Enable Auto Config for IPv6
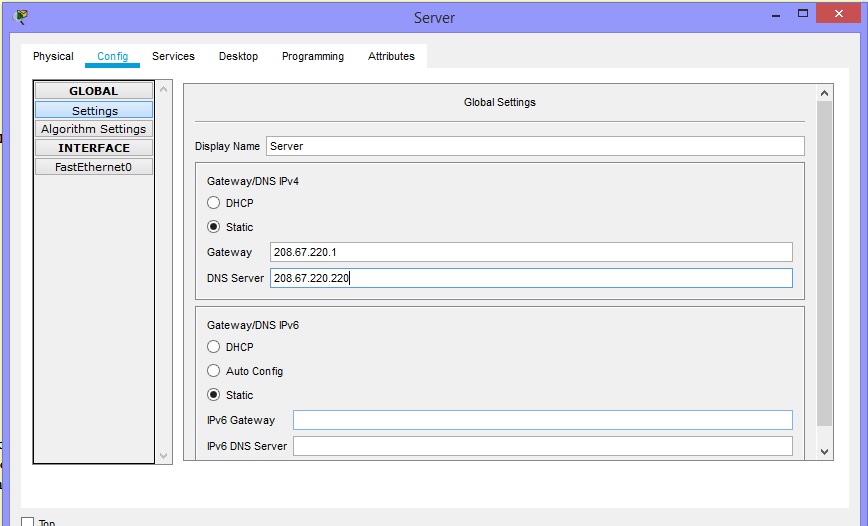The height and width of the screenshot is (526, 868). pyautogui.click(x=214, y=371)
